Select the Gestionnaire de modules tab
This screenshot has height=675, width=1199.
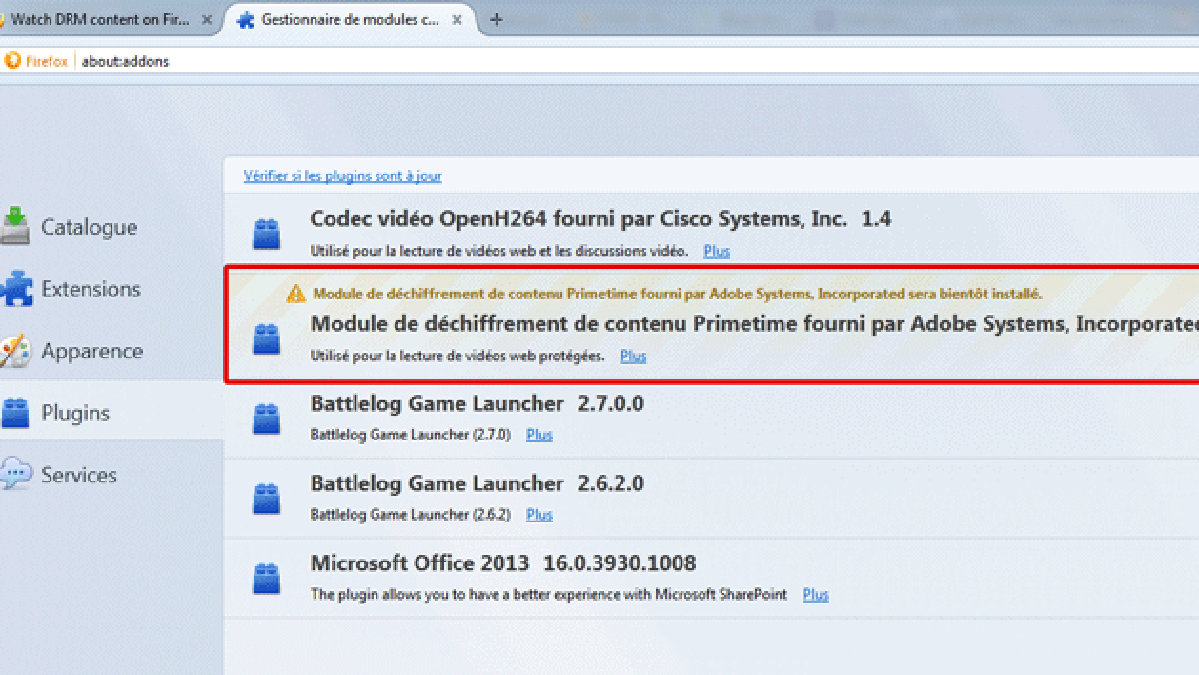350,20
